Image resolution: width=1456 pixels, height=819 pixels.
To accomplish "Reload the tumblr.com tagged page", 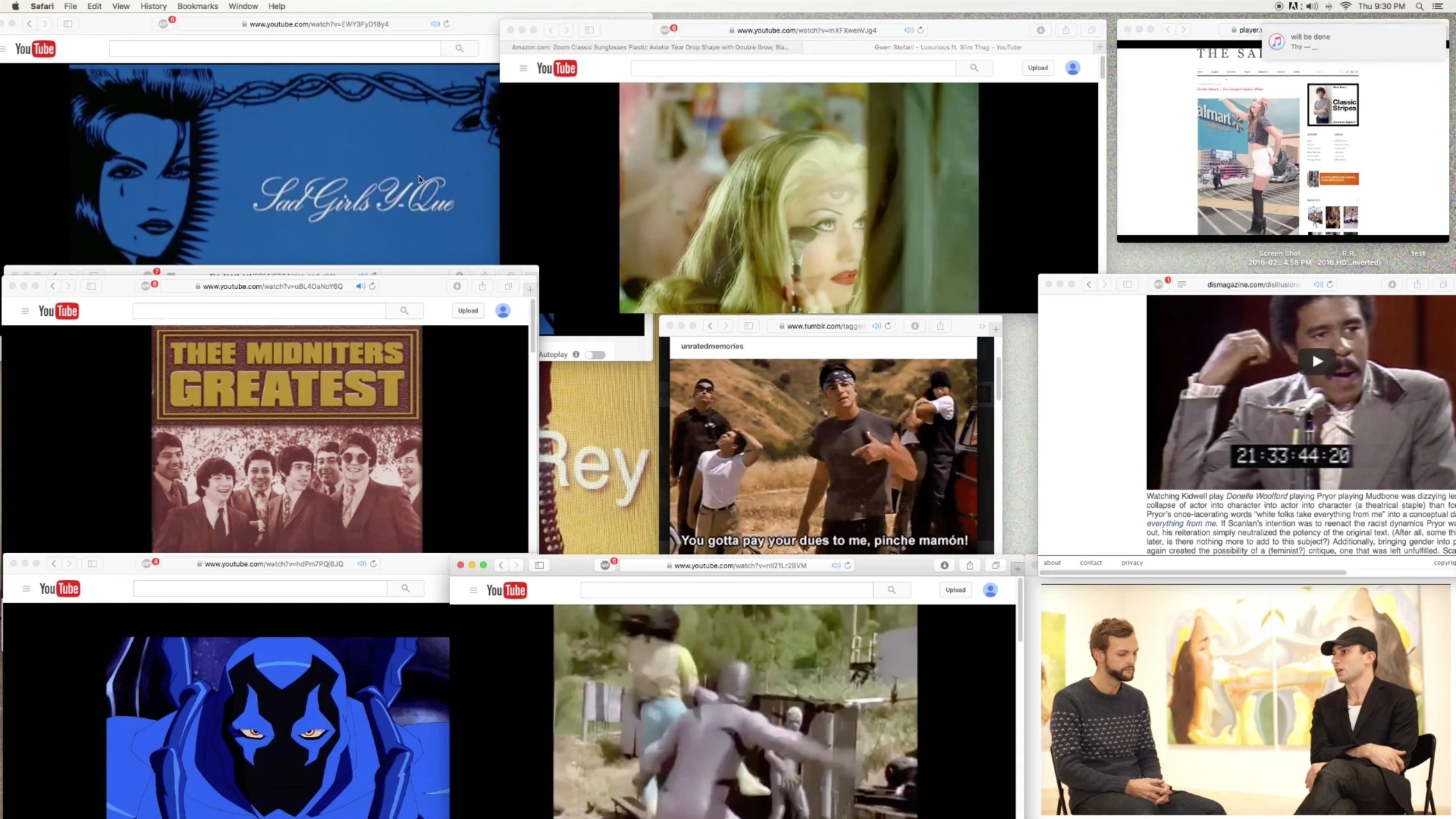I will tap(888, 326).
